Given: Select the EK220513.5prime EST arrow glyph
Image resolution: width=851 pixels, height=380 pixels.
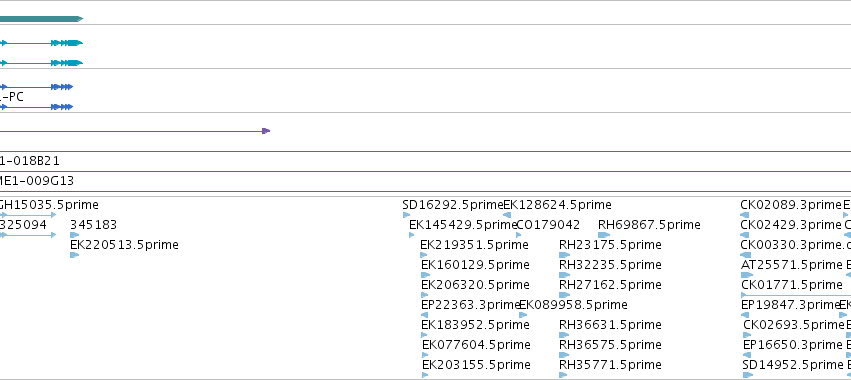Looking at the screenshot, I should [74, 255].
